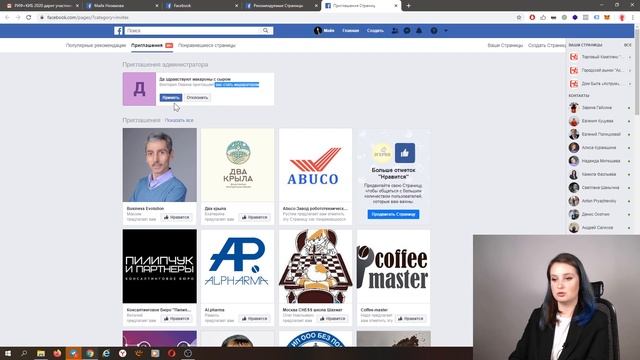Screen dimensions: 640x360
Task: Click Abuco Завод page title text
Action: tap(315, 209)
